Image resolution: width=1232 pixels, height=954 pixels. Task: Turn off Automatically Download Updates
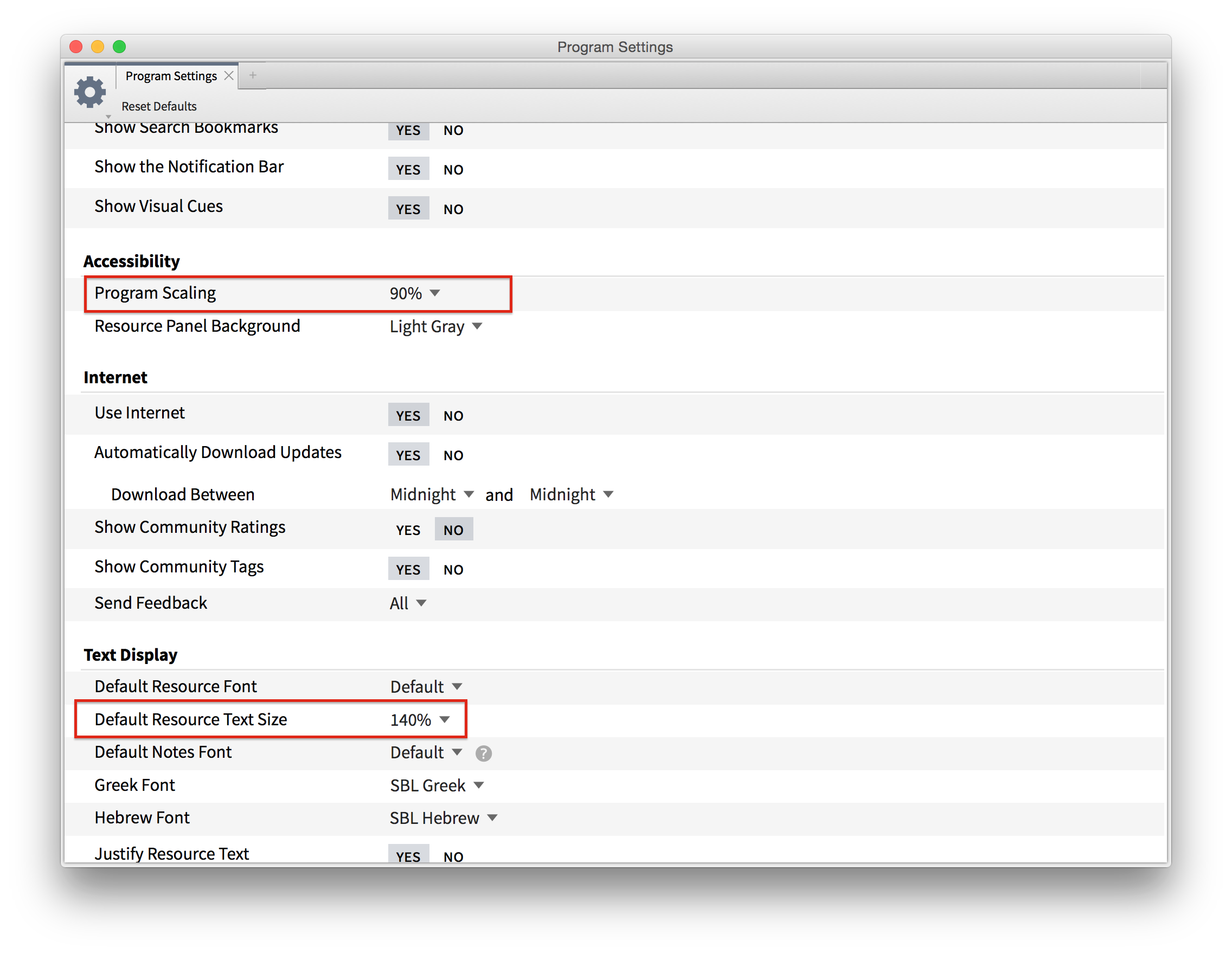tap(453, 455)
